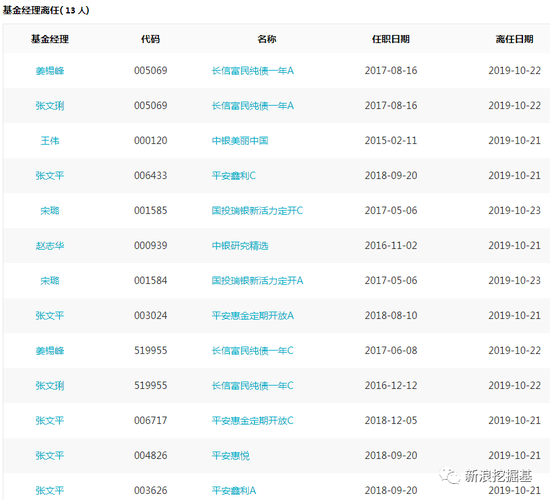Select fund code 006717

click(x=150, y=420)
